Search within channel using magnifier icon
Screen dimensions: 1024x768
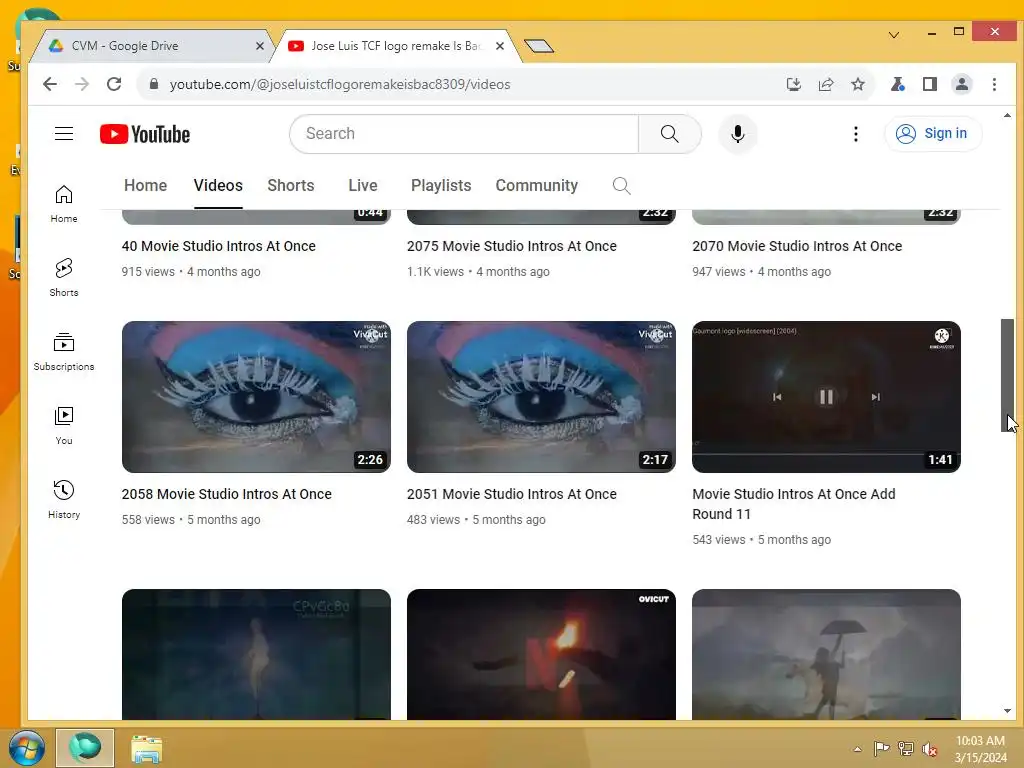click(622, 186)
